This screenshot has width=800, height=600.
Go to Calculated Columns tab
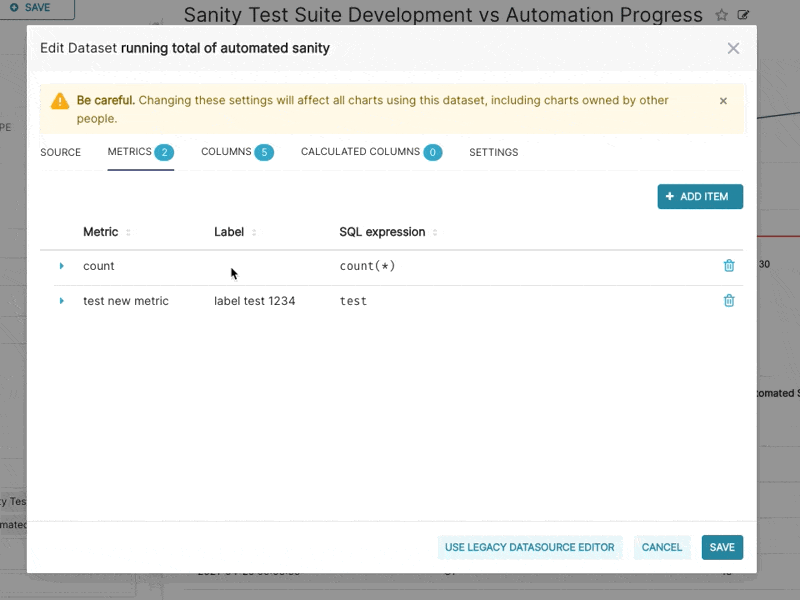[x=371, y=152]
